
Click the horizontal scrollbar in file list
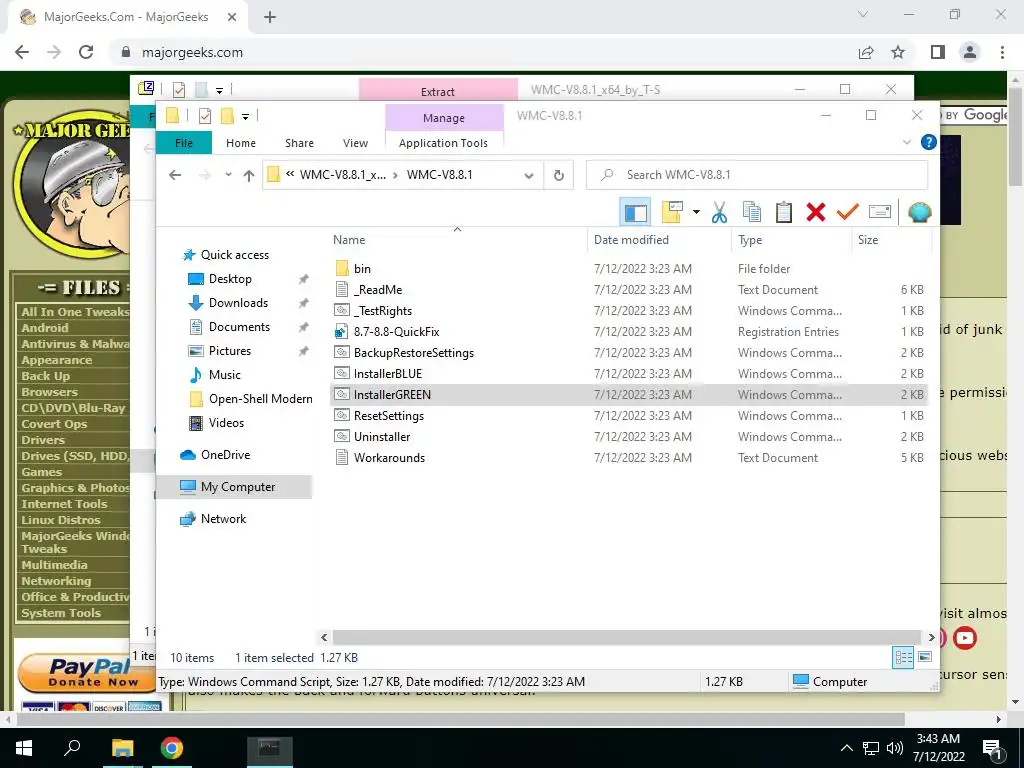click(x=627, y=637)
